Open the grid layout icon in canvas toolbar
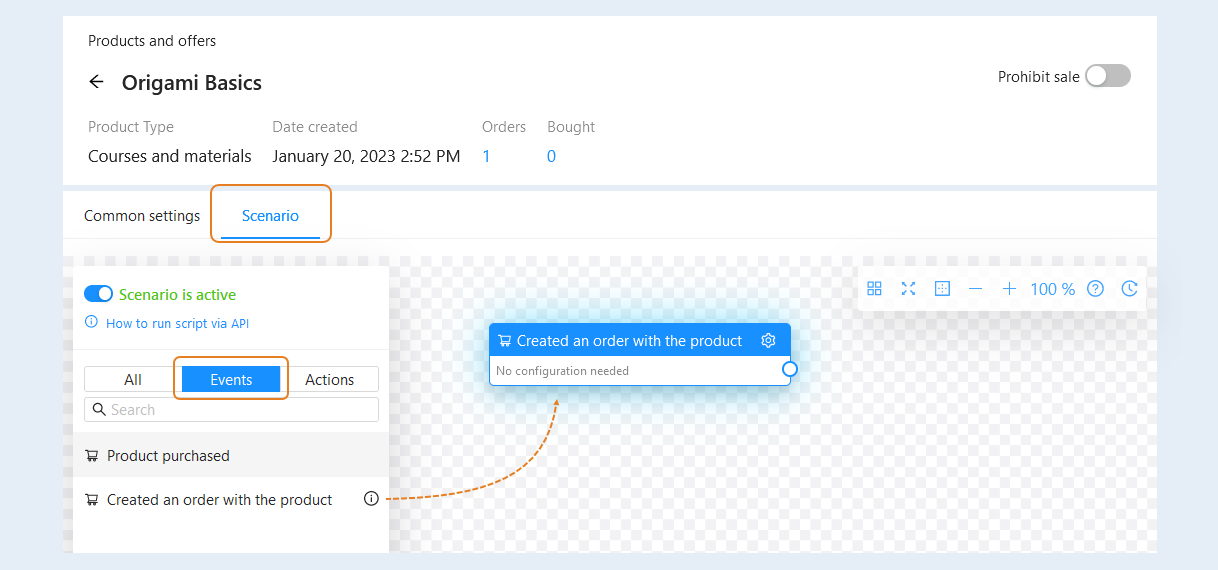The width and height of the screenshot is (1218, 570). [874, 289]
